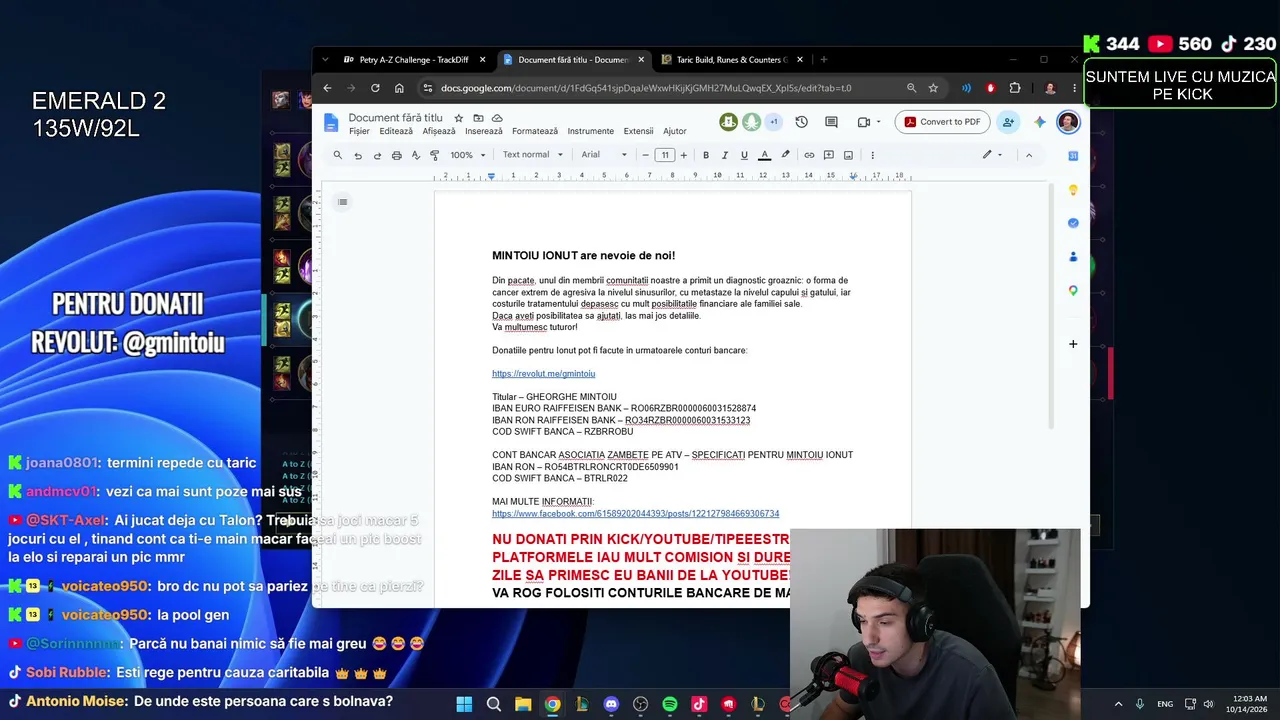
Task: Open the Gemini sparkle icon
Action: pos(1040,122)
